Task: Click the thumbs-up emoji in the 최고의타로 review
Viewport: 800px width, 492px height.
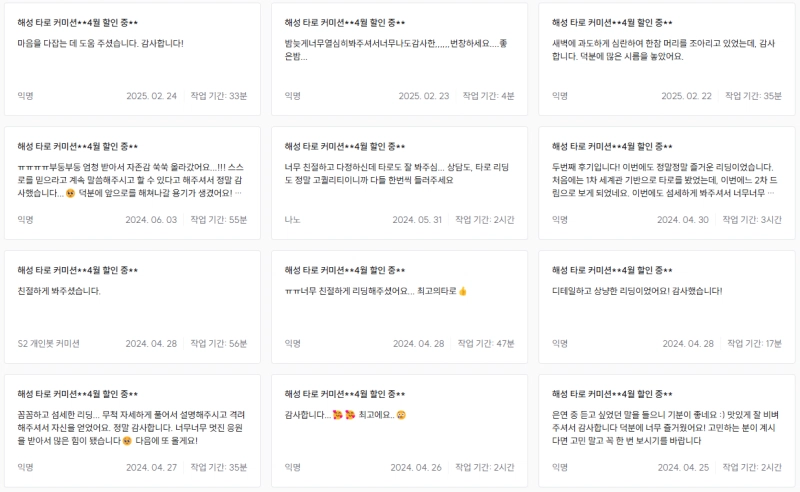Action: point(463,291)
